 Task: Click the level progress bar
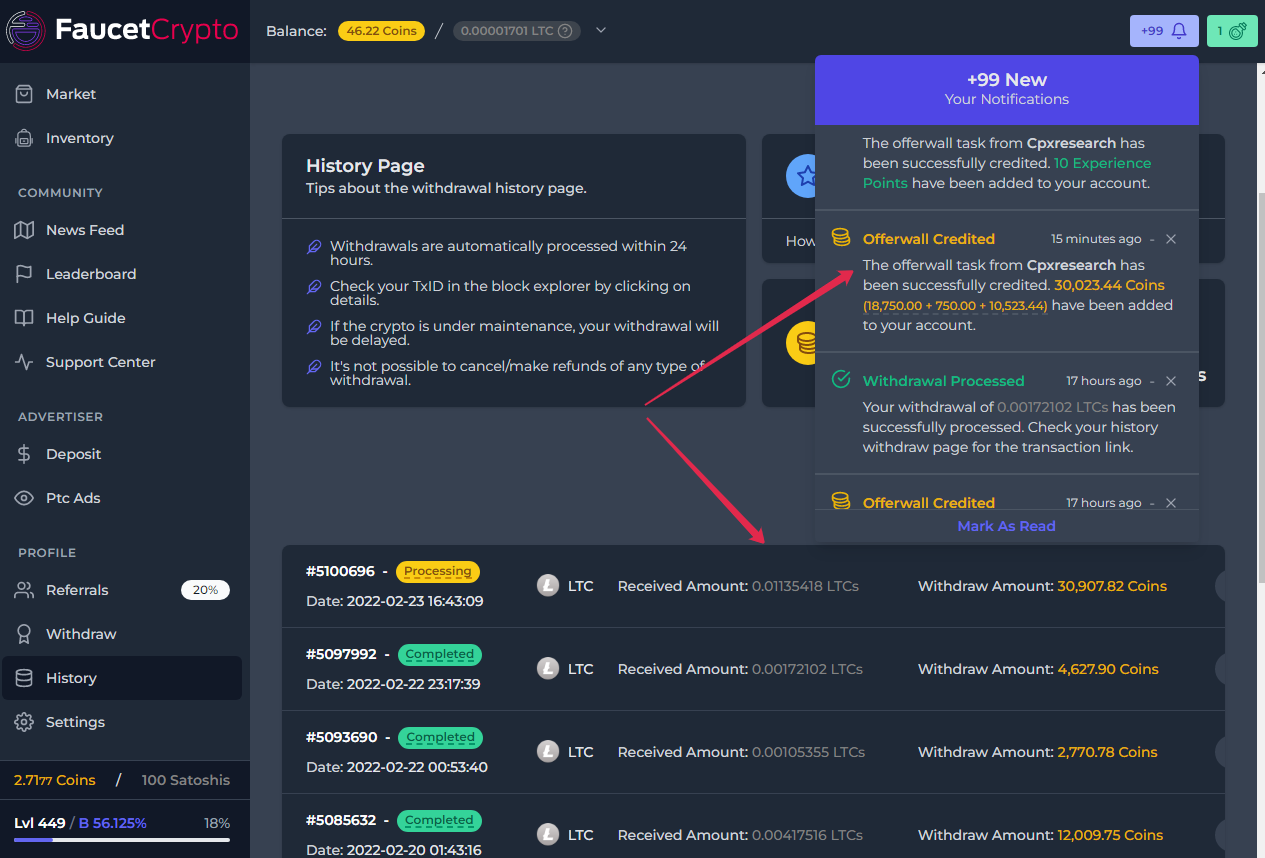122,840
